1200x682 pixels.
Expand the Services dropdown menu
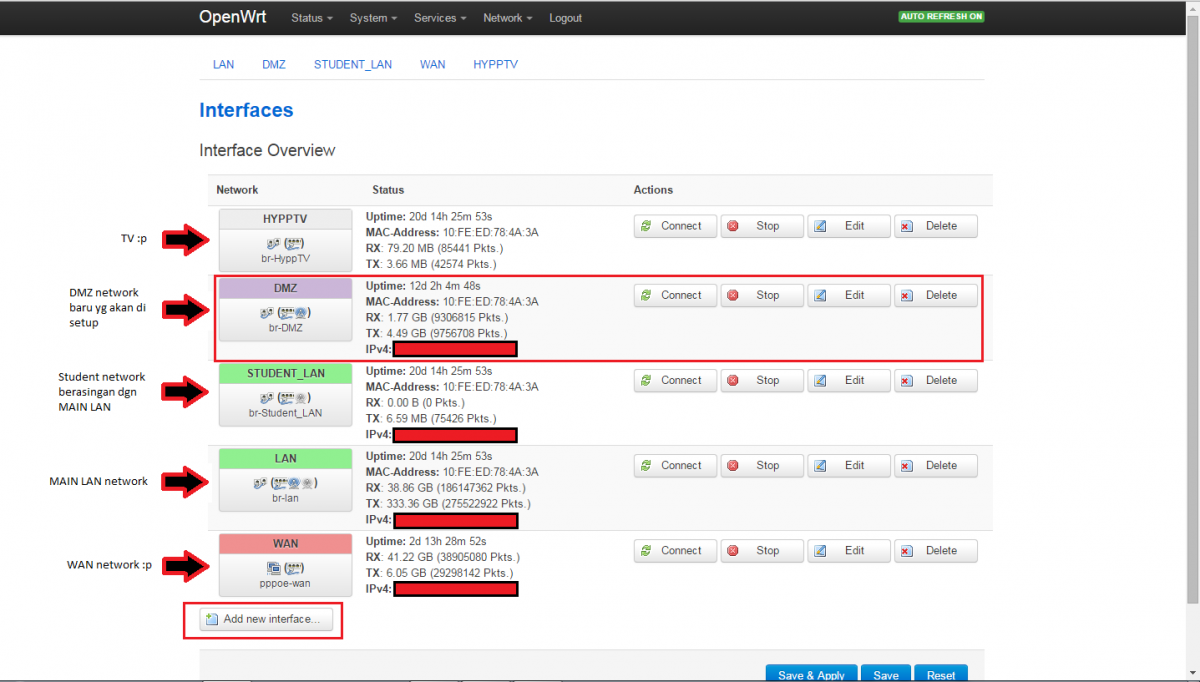[x=440, y=18]
